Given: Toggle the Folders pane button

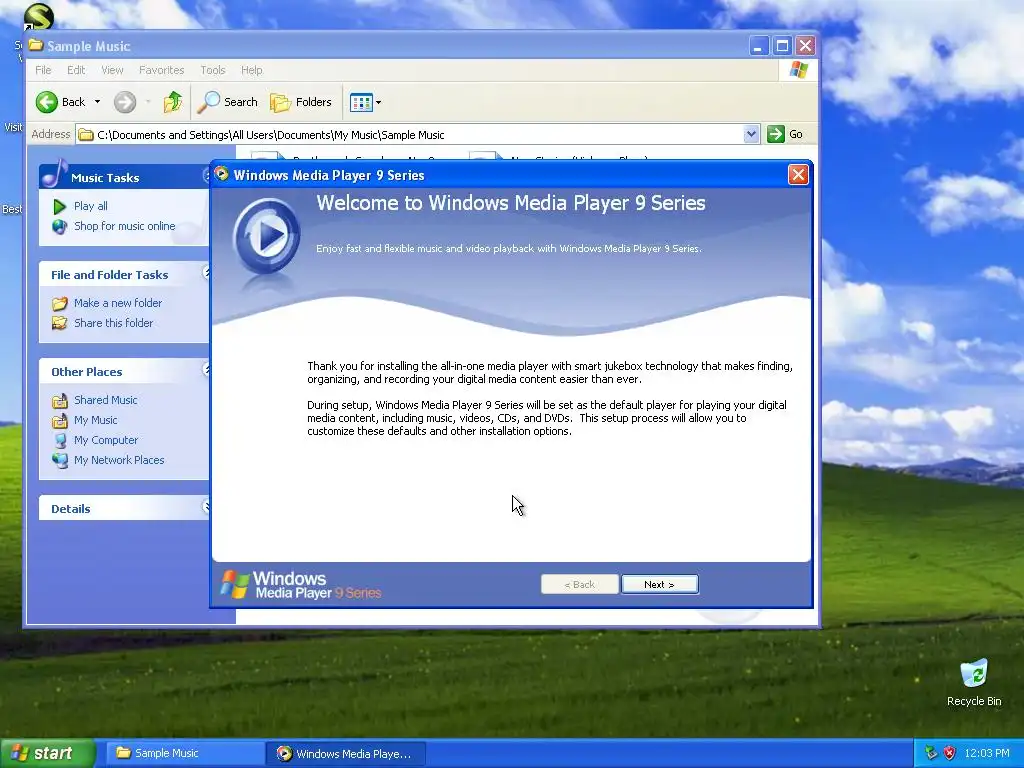Looking at the screenshot, I should tap(301, 102).
